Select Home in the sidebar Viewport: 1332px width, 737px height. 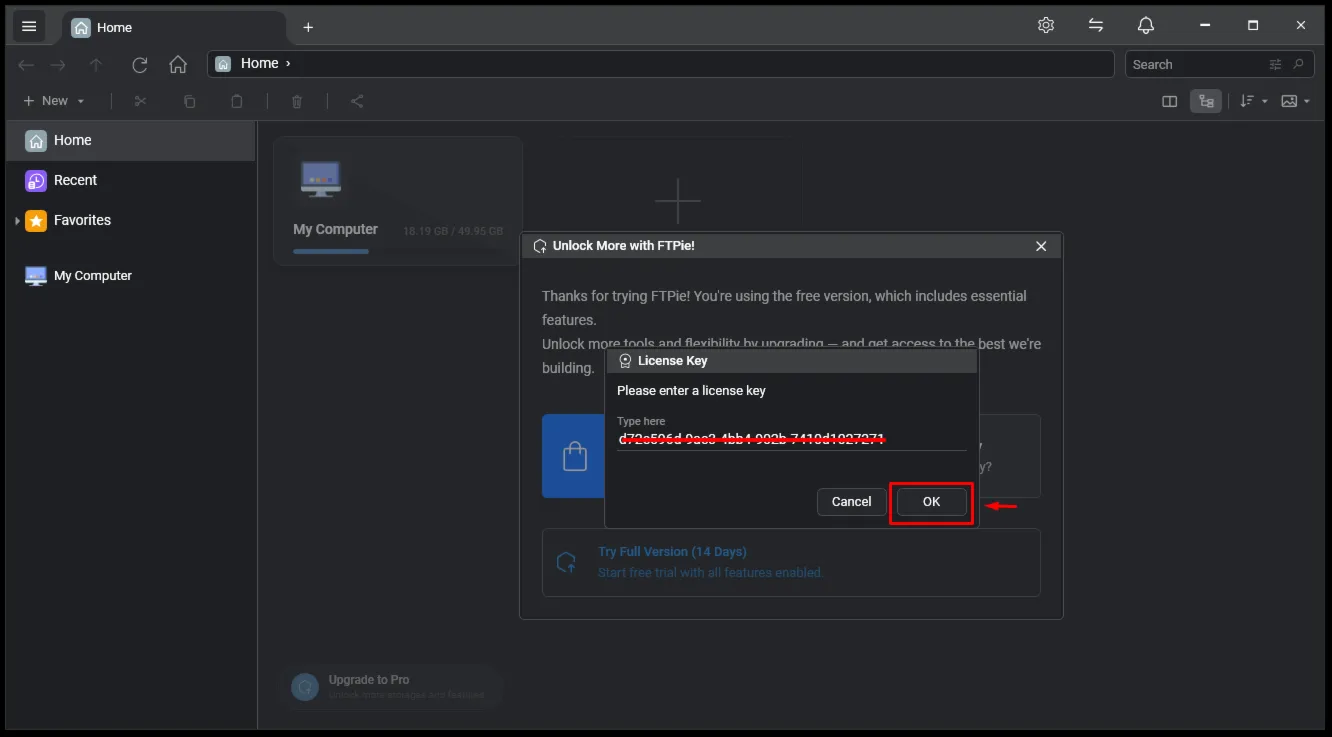(130, 141)
